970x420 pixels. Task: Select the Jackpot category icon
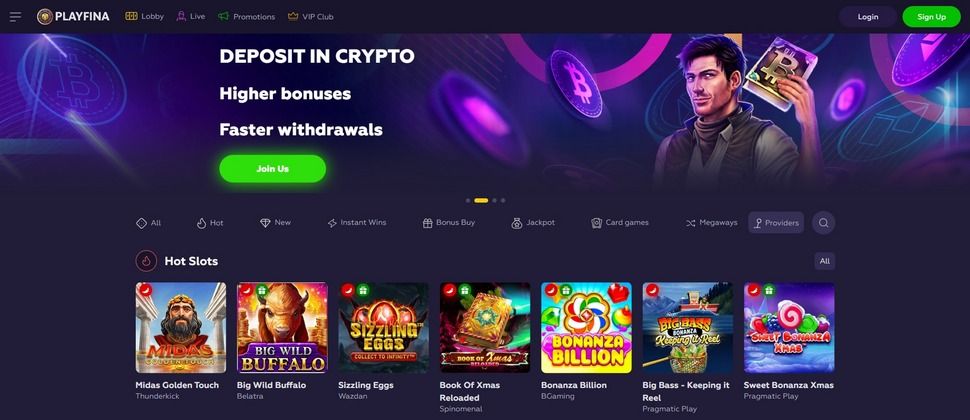pos(517,223)
